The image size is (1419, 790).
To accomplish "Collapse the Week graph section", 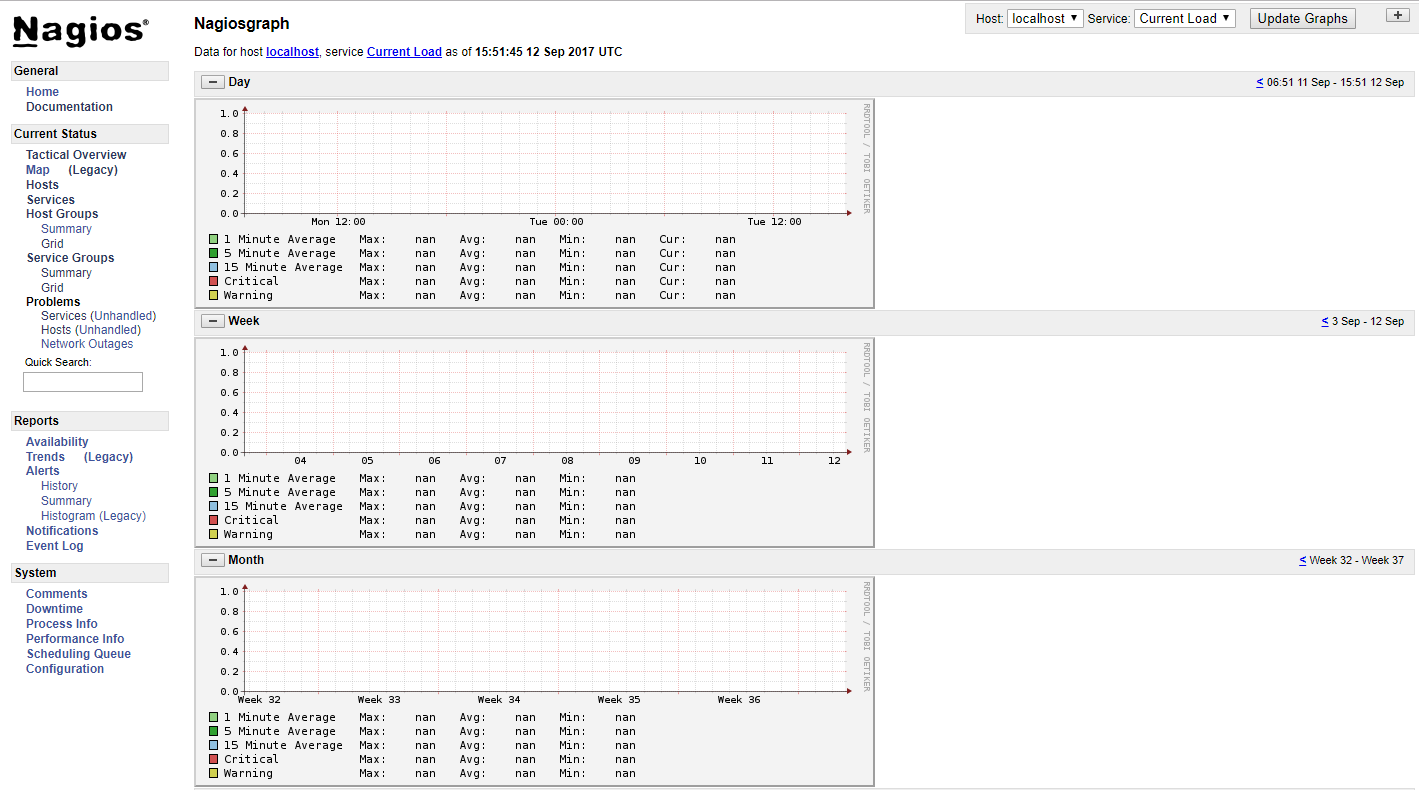I will click(213, 321).
